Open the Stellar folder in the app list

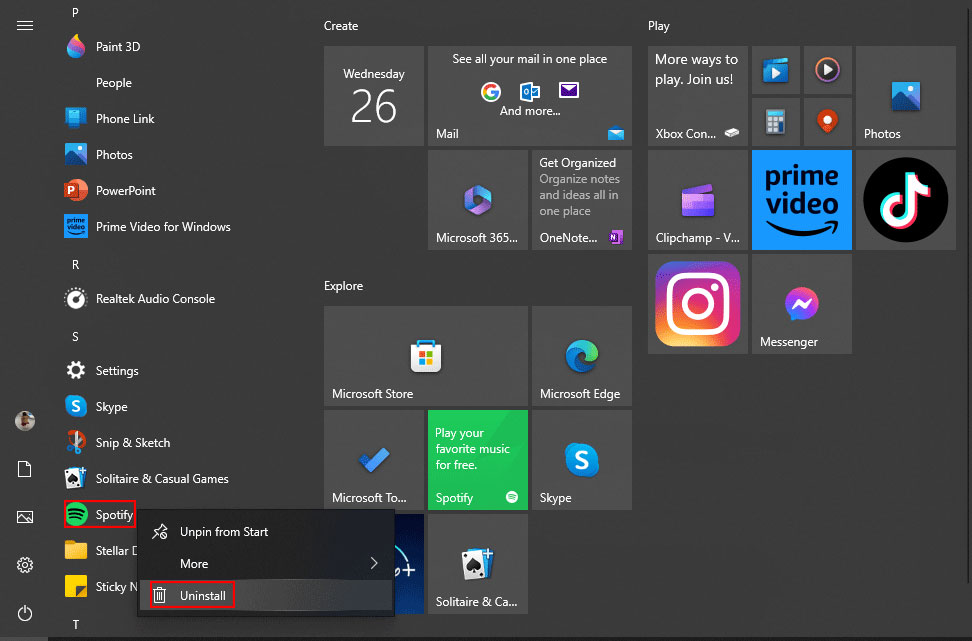pos(100,550)
